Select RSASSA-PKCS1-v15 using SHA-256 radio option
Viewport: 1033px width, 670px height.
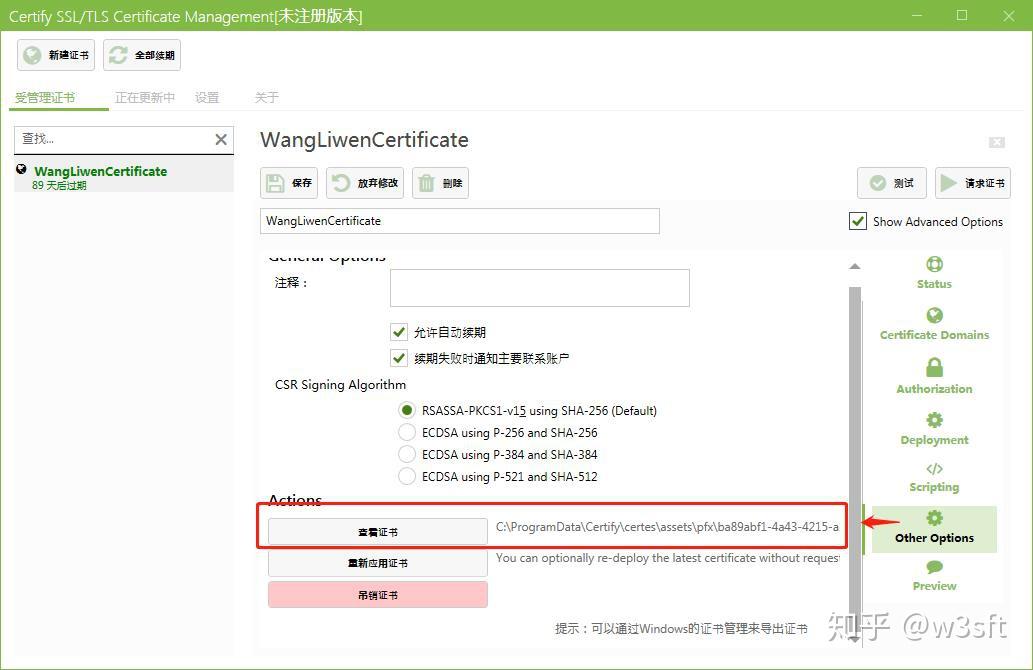click(x=406, y=410)
